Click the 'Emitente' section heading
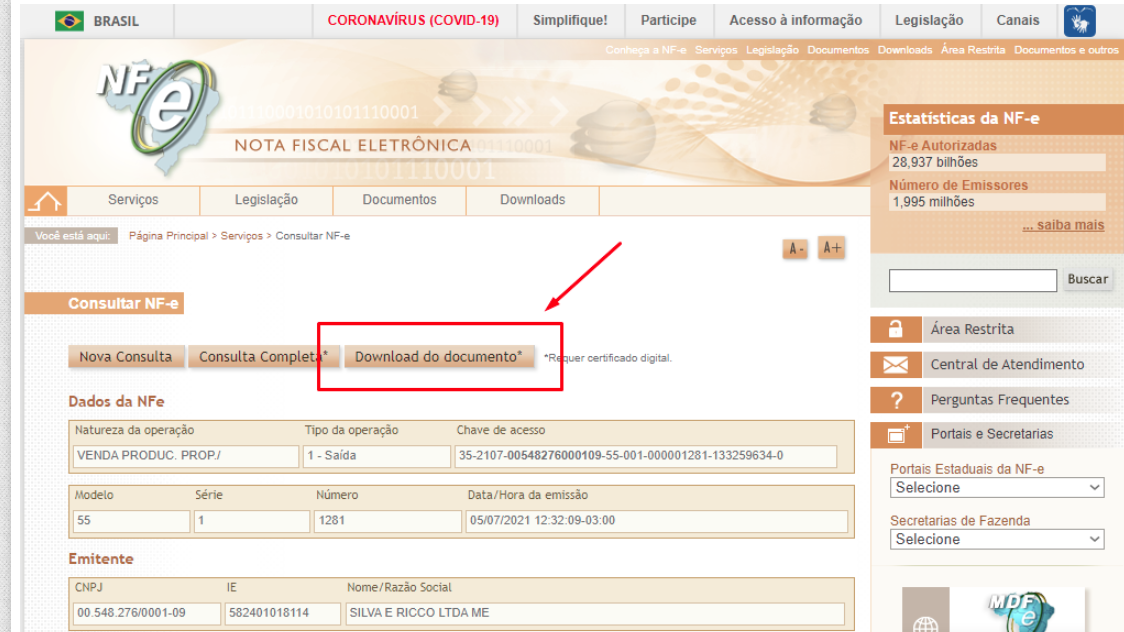The height and width of the screenshot is (632, 1124). click(101, 559)
